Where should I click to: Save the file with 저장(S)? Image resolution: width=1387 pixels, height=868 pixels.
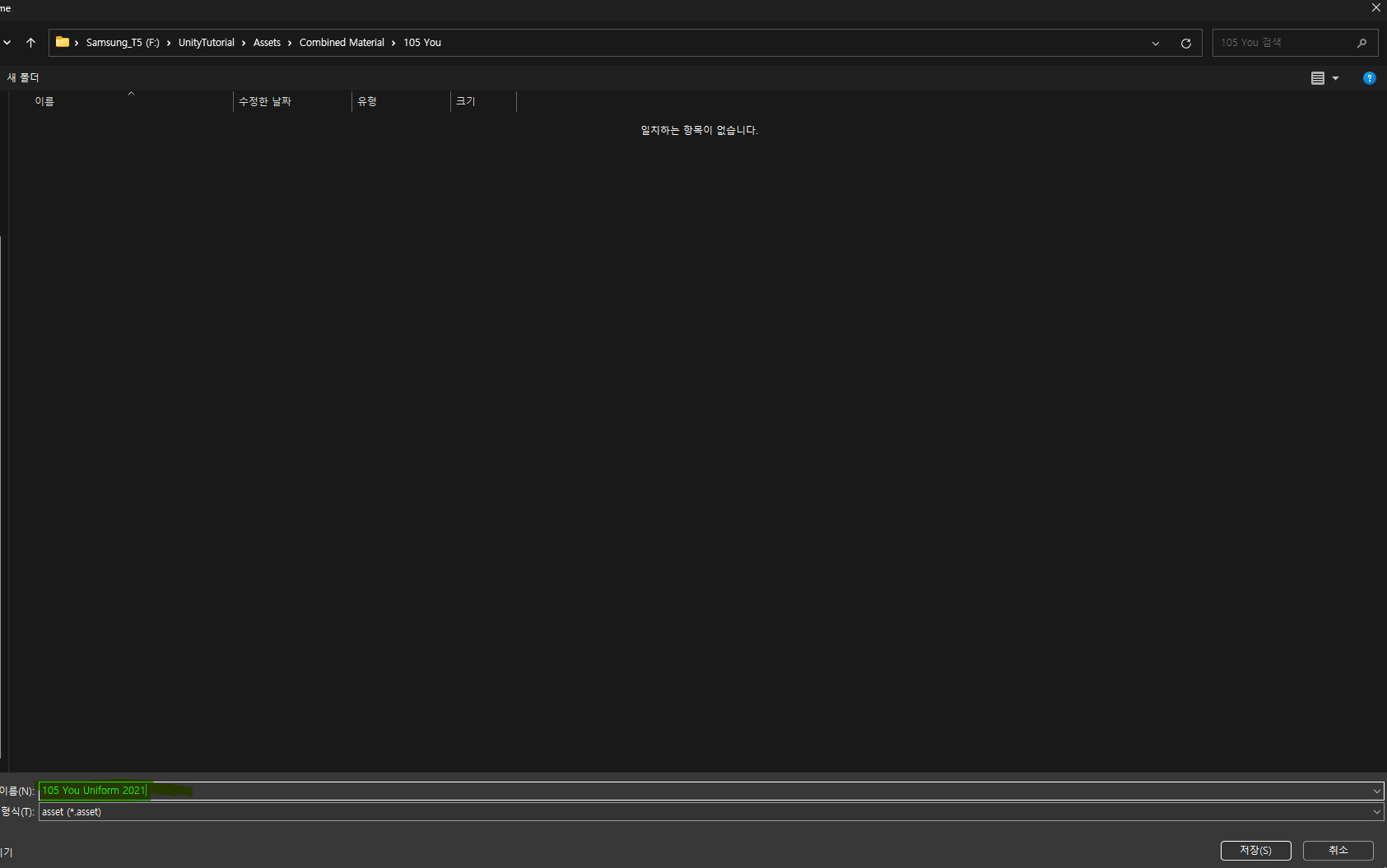1255,850
